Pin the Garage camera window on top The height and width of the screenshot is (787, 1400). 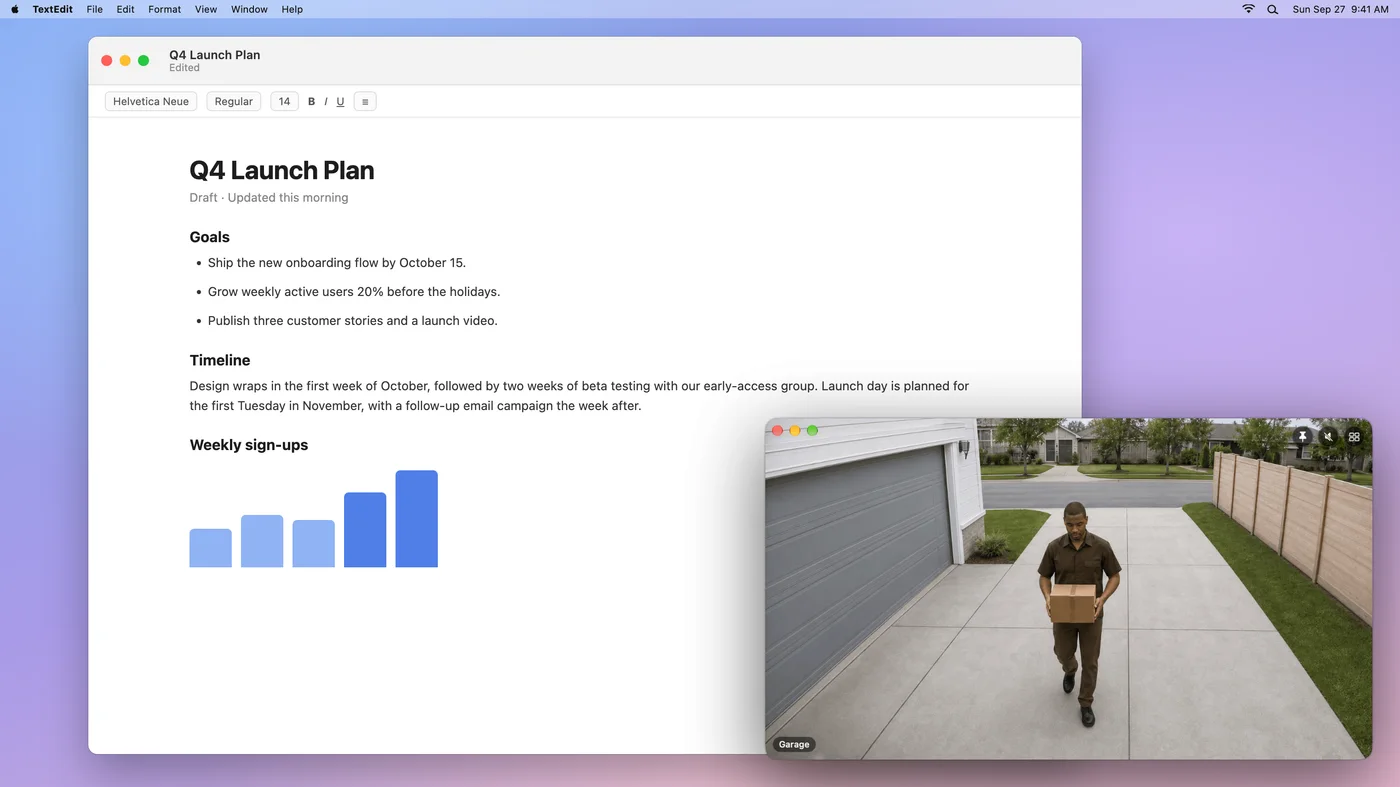(x=1302, y=437)
